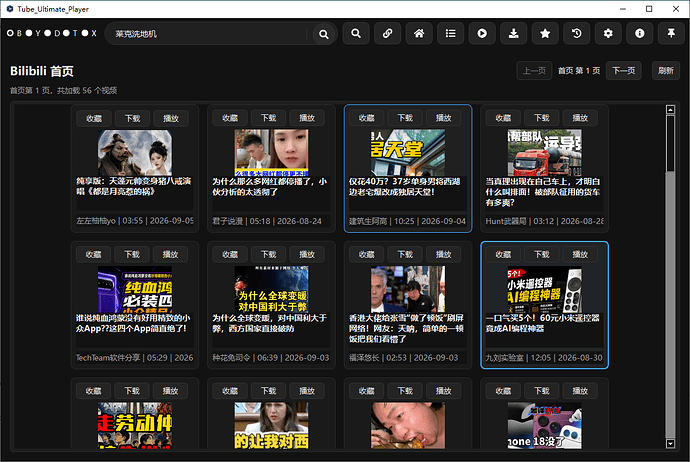The image size is (690, 462).
Task: Click 下载 on the 建筑生阿高 video card
Action: 405,118
